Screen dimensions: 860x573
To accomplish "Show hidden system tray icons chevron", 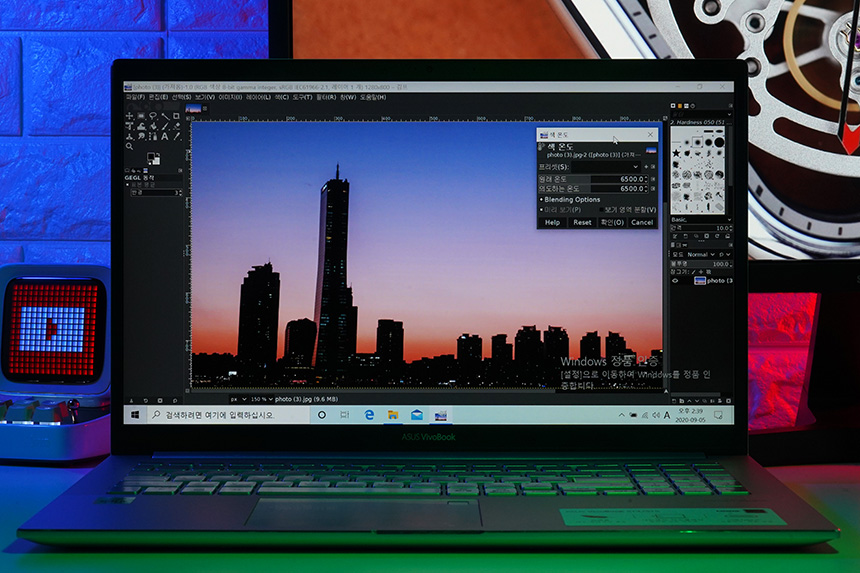I will [x=621, y=415].
